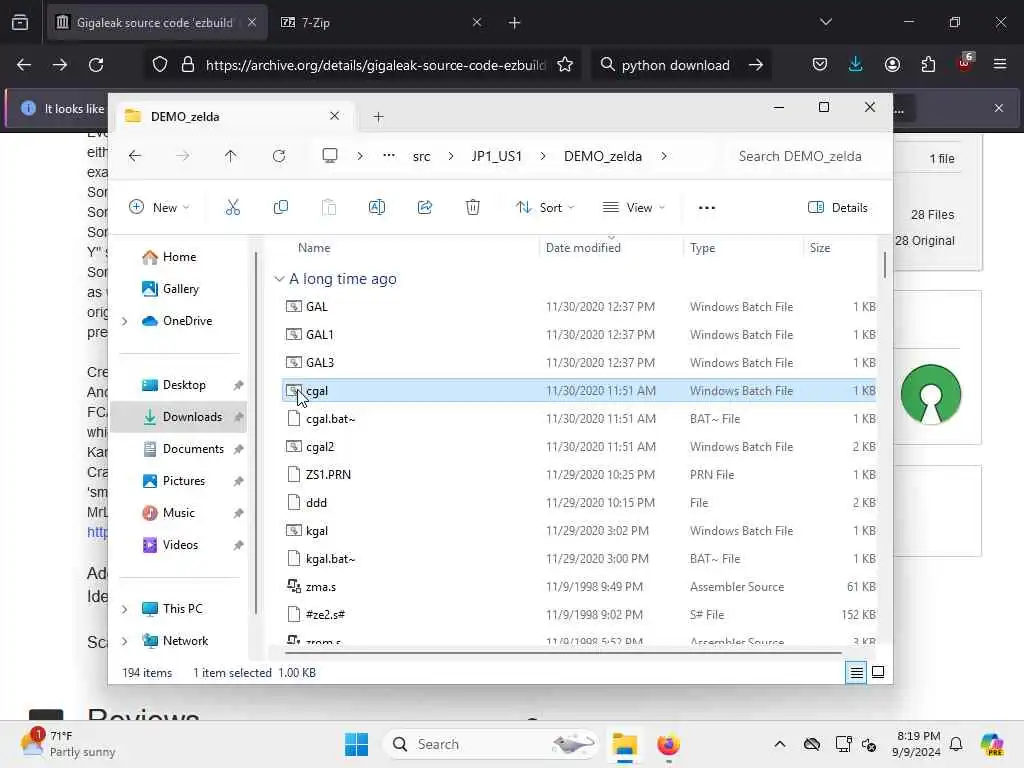The width and height of the screenshot is (1024, 768).
Task: Select the GAL3 batch file
Action: pos(579,363)
